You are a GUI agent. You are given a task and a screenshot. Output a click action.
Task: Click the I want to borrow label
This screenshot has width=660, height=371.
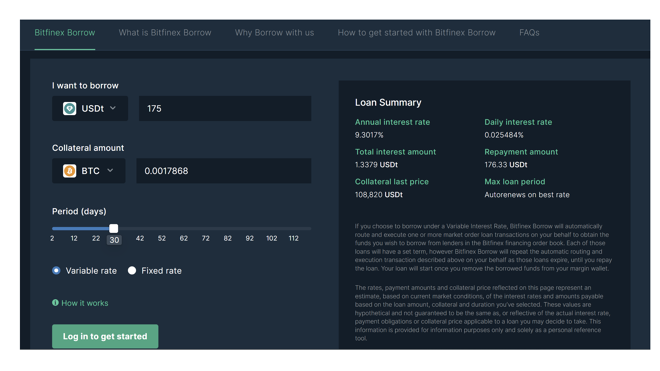(85, 85)
